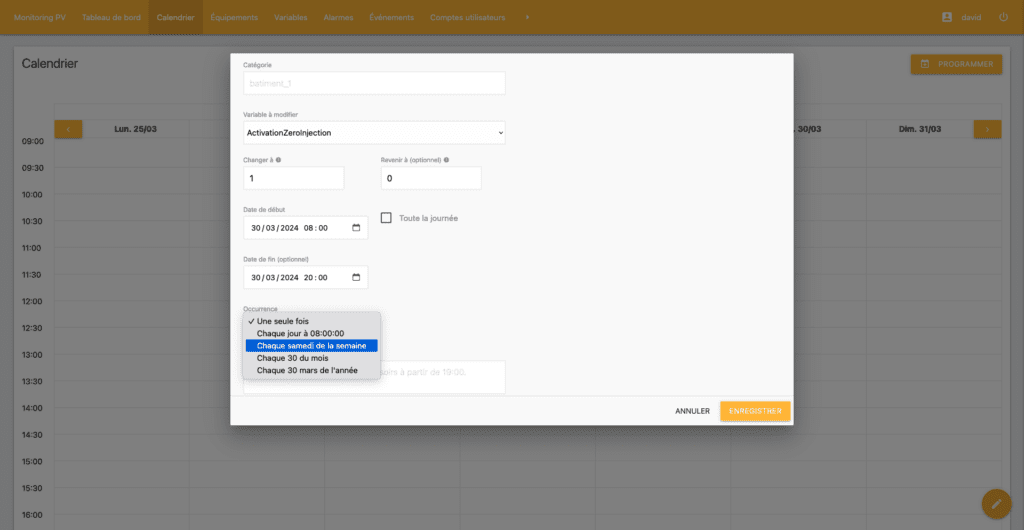Click info icon next to Changer à
The width and height of the screenshot is (1024, 530).
(278, 160)
